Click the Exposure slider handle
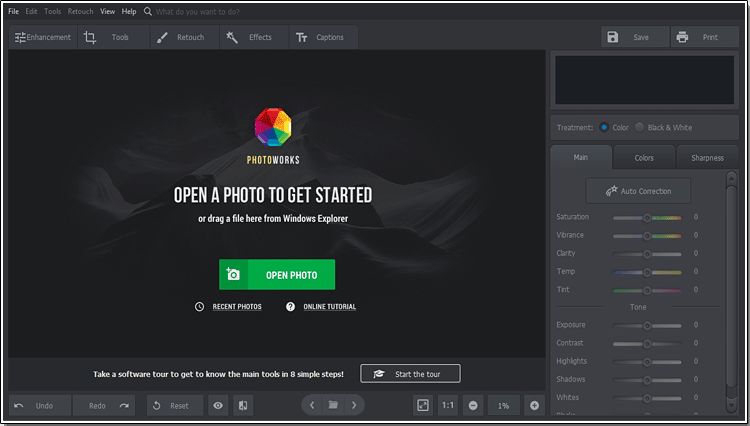Image resolution: width=750 pixels, height=426 pixels. [x=647, y=326]
